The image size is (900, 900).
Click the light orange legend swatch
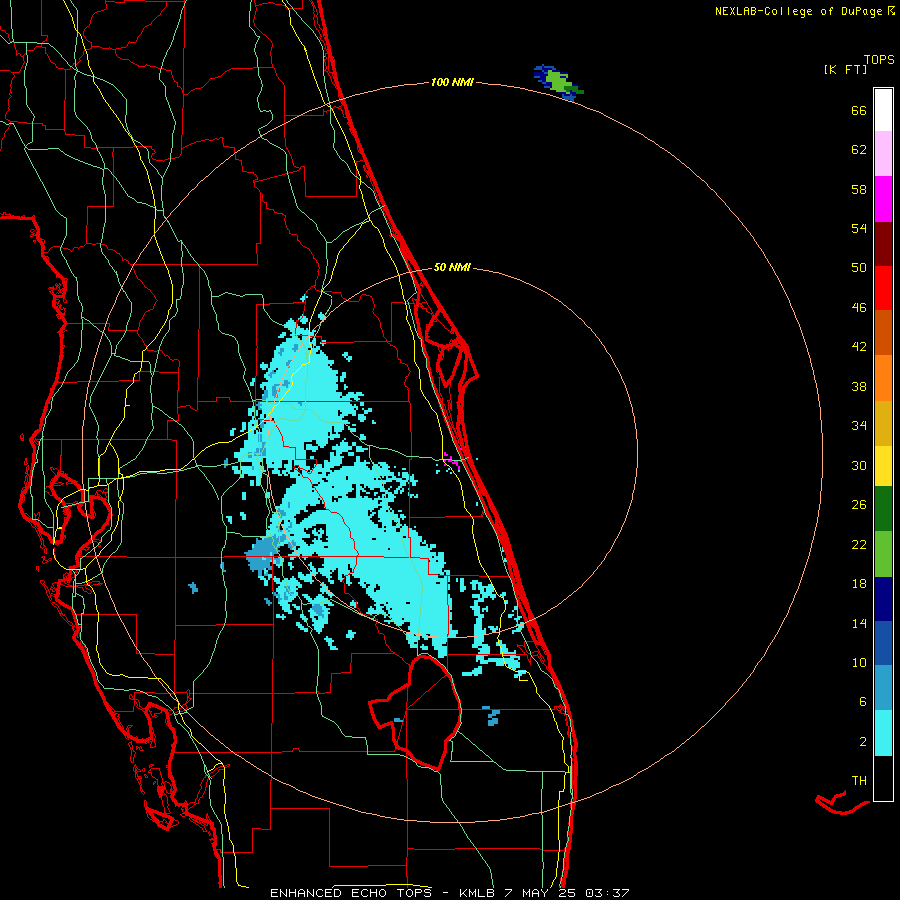click(x=883, y=378)
